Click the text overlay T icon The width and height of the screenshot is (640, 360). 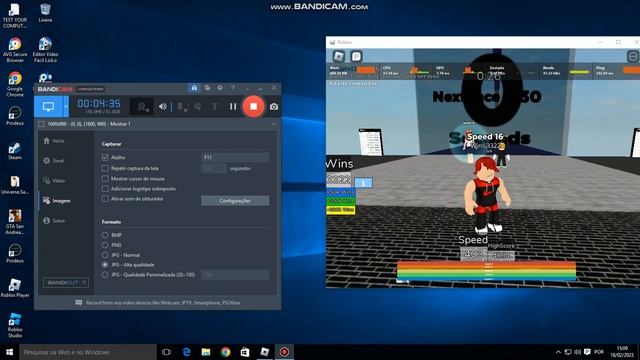point(214,107)
